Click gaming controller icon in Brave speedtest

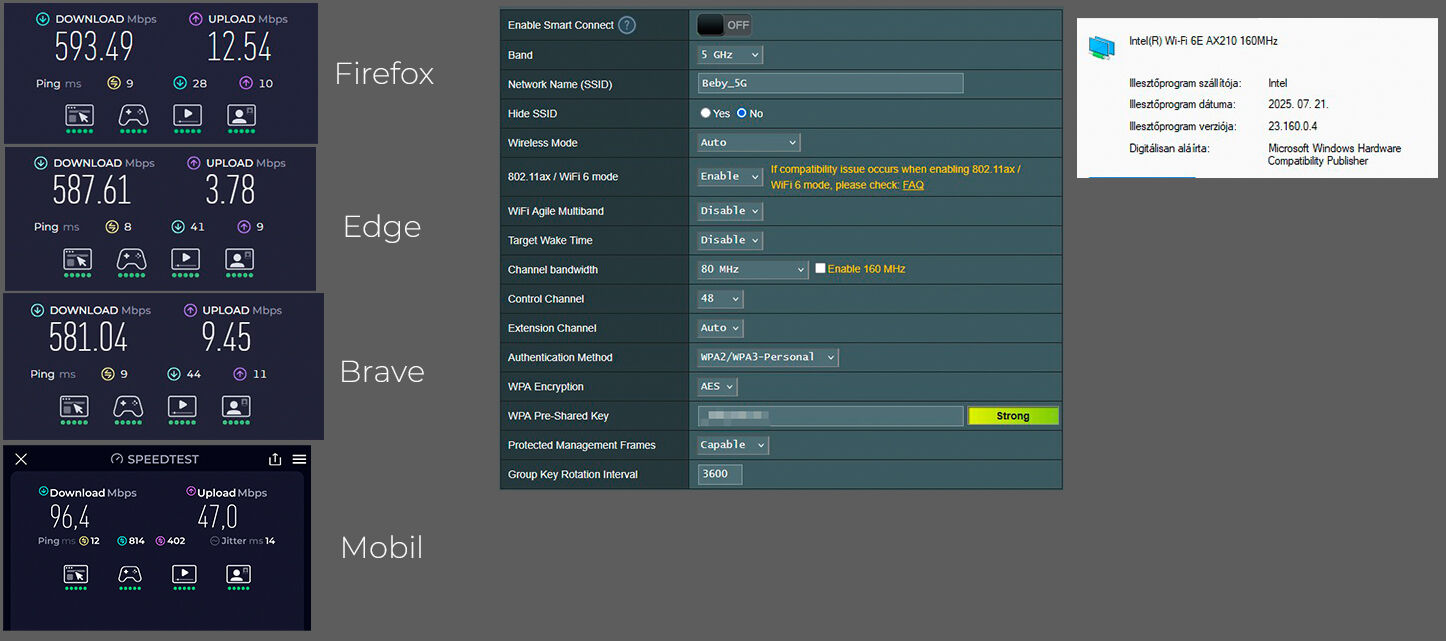[x=127, y=406]
